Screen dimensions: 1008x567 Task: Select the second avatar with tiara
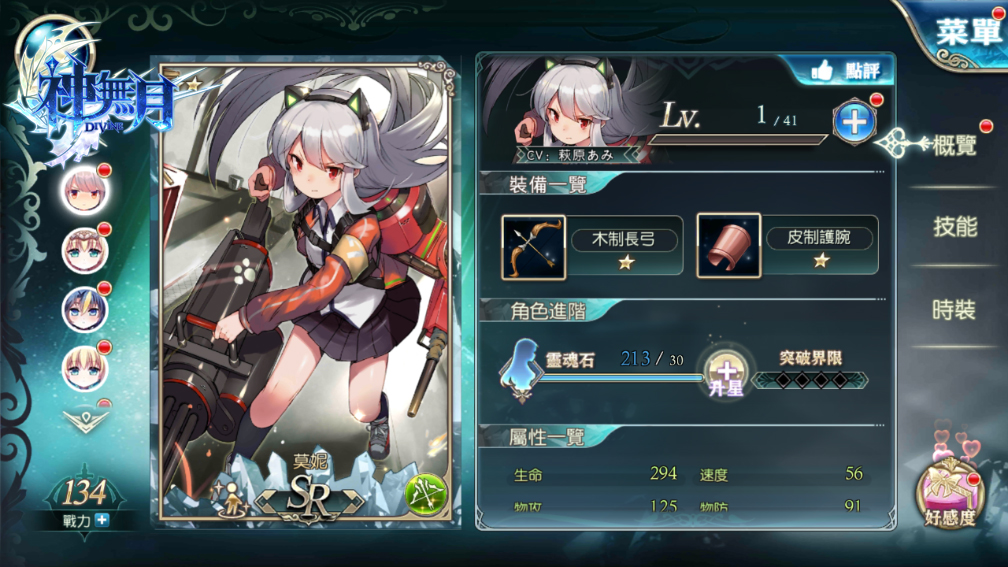tap(85, 250)
